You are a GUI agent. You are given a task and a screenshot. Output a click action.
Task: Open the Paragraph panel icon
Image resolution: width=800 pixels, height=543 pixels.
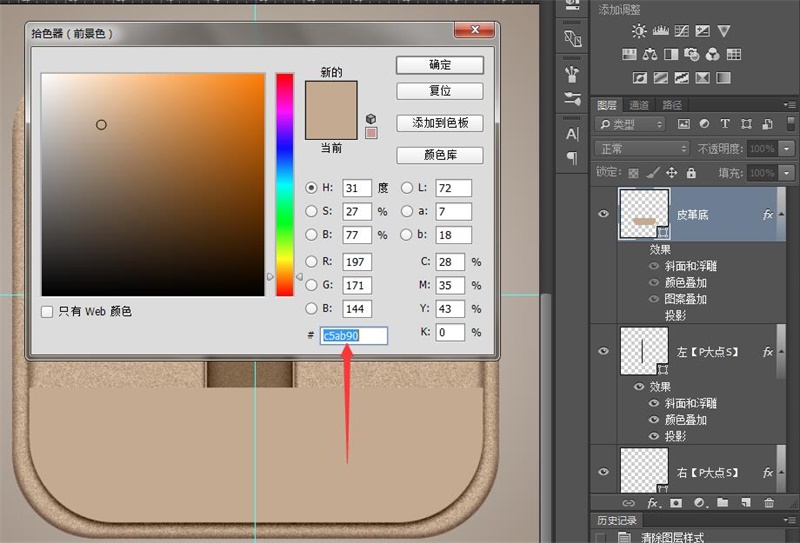tap(572, 158)
